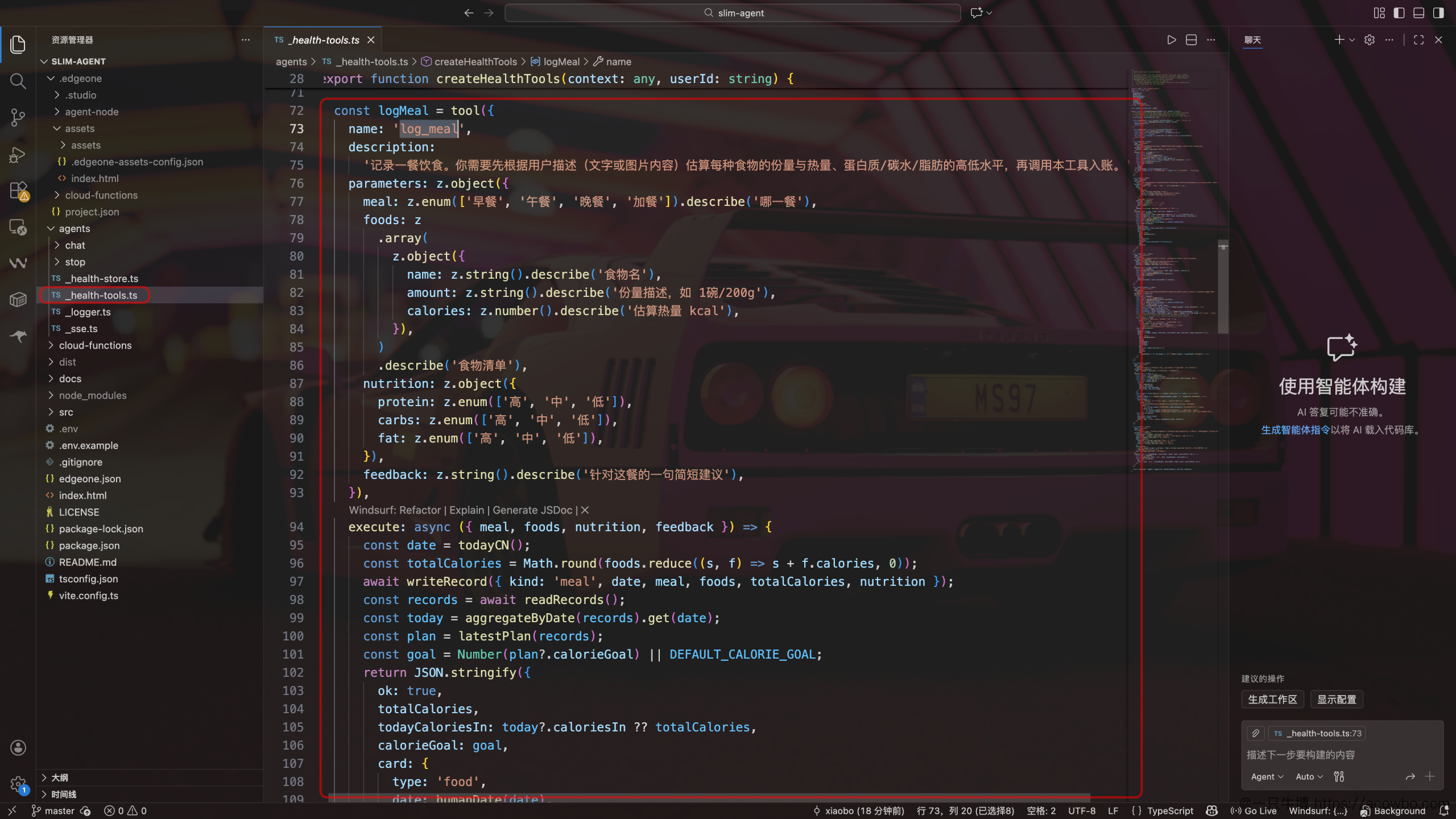
Task: Open the Run and Debug view
Action: tap(18, 155)
